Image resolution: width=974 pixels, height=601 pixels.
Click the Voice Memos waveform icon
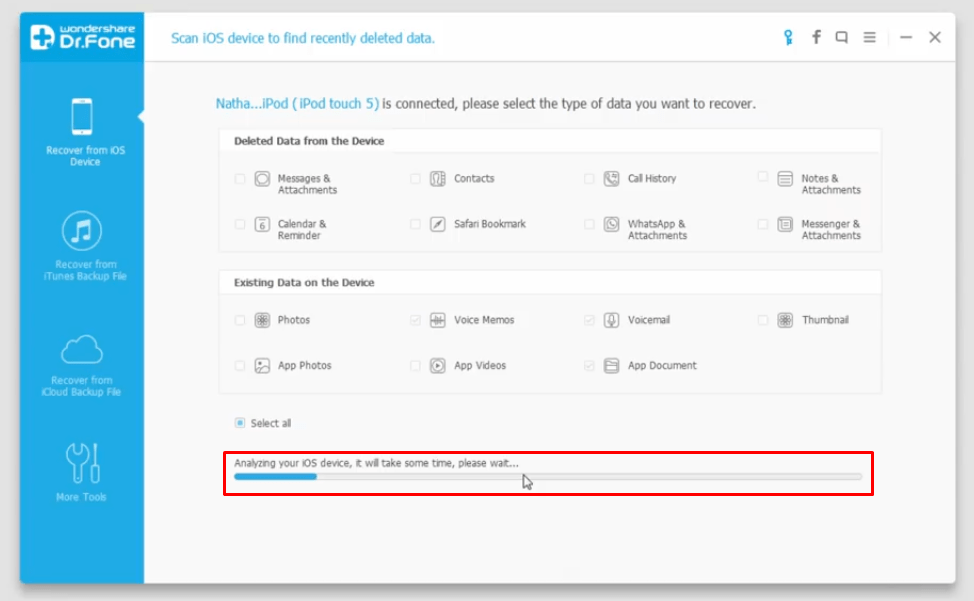[x=437, y=320]
